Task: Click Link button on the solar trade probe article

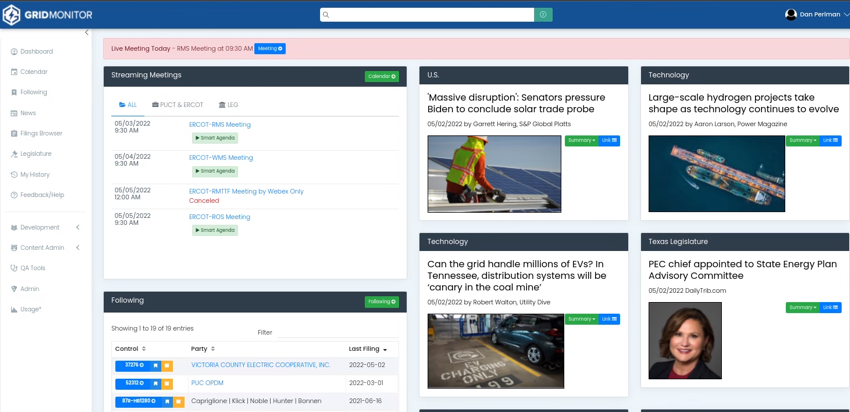Action: click(x=609, y=140)
